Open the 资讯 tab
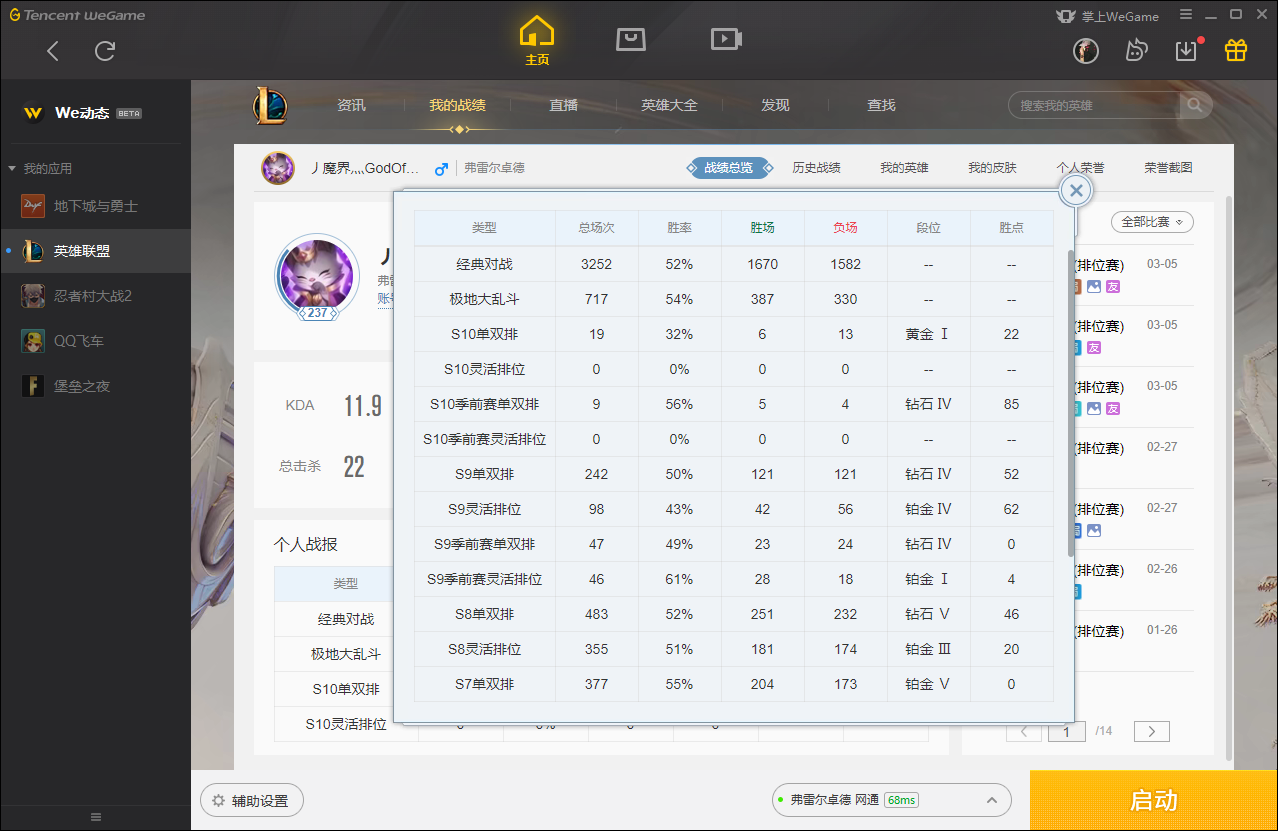Screen dimensions: 1278x831 click(352, 105)
